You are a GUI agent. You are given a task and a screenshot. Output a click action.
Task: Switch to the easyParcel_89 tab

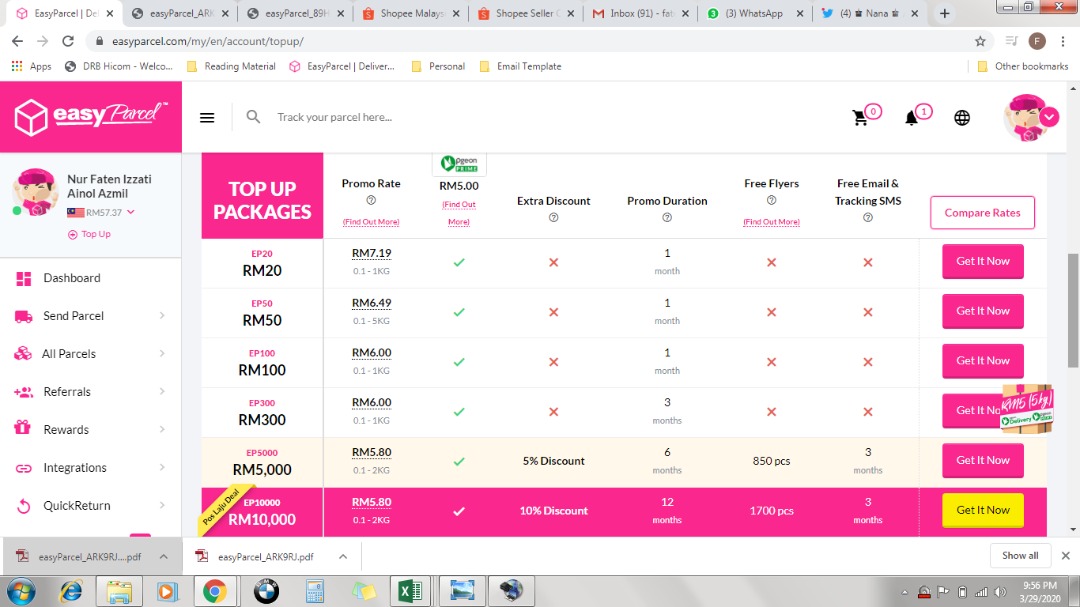coord(295,13)
